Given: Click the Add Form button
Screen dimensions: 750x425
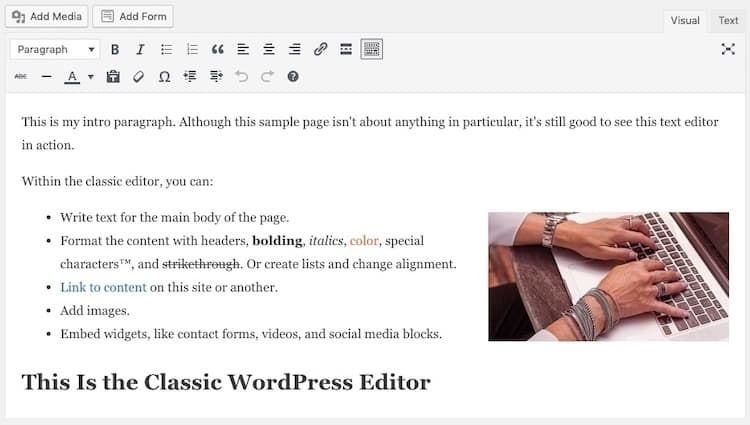Looking at the screenshot, I should tap(133, 16).
